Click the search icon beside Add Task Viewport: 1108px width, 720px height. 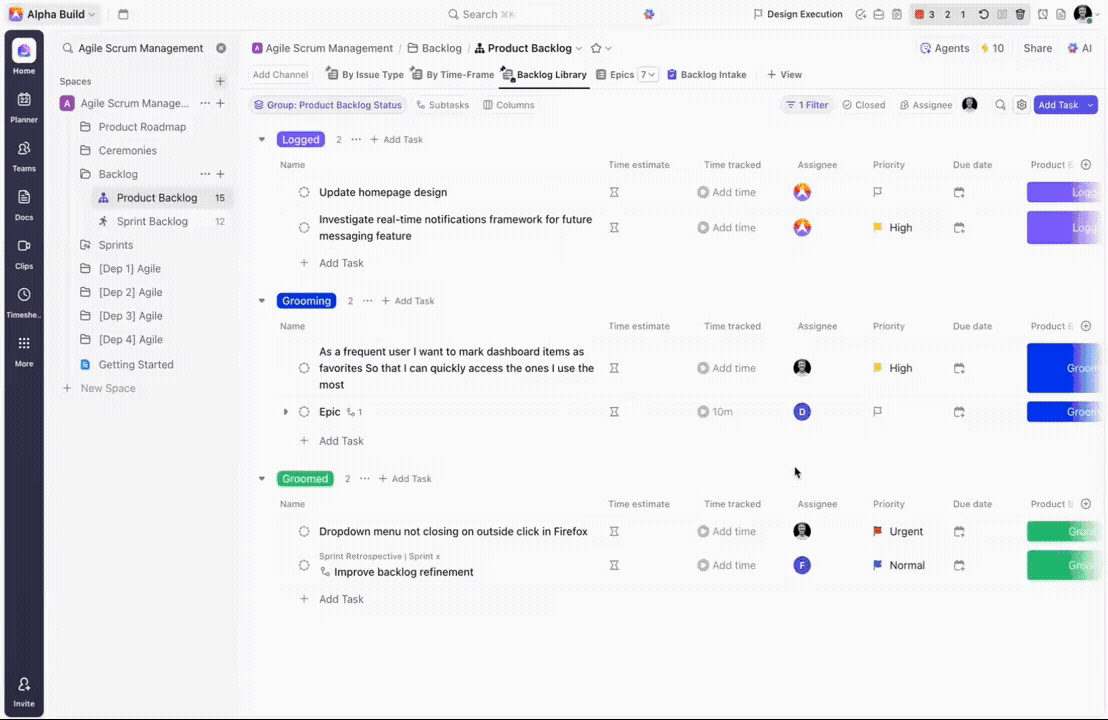[1000, 105]
